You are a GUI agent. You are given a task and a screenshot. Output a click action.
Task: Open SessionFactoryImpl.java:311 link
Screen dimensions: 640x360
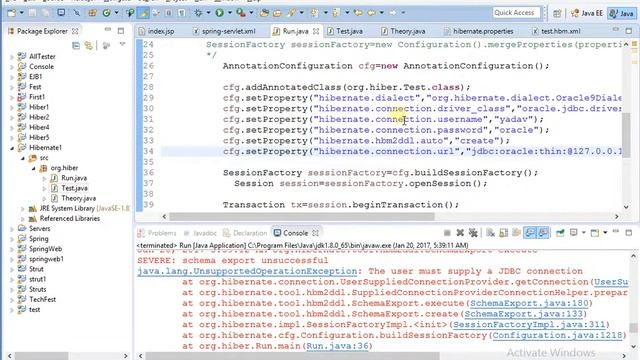tap(529, 324)
